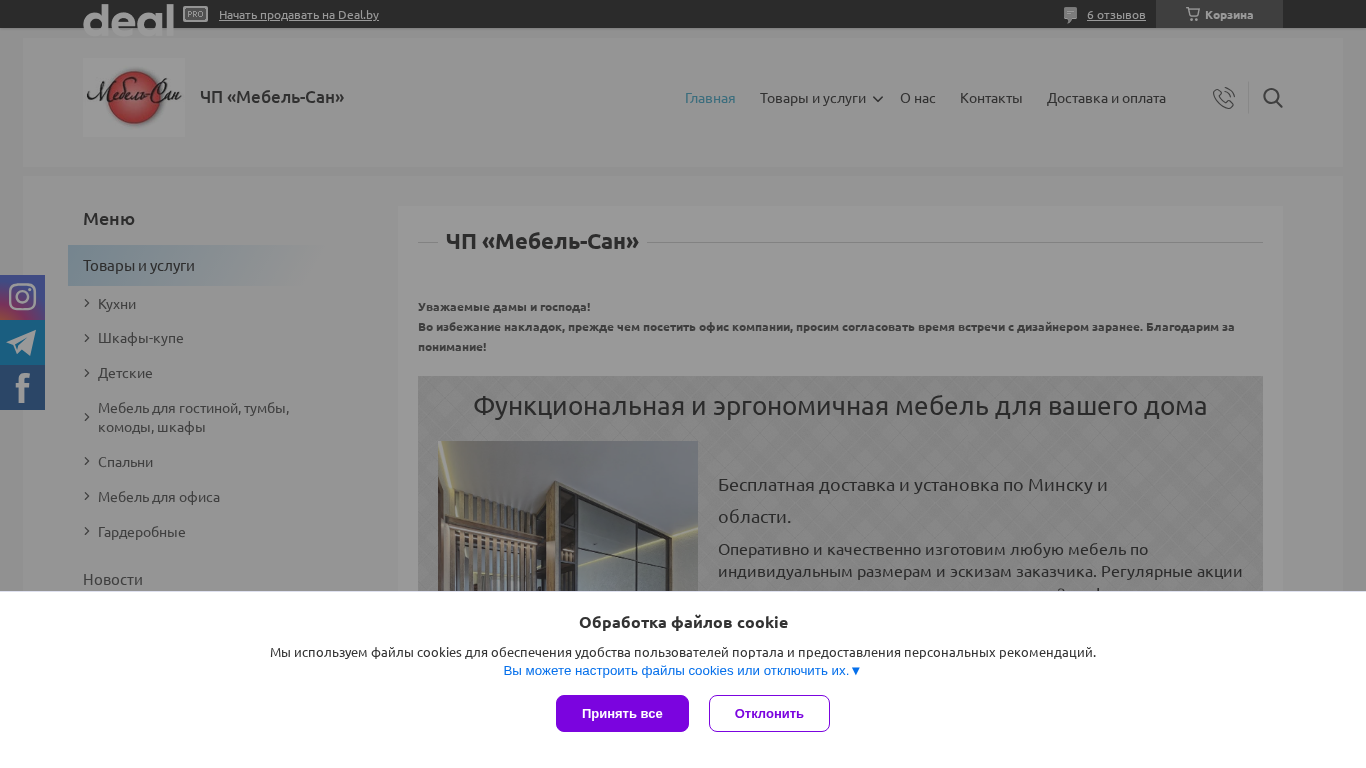The height and width of the screenshot is (768, 1366).
Task: Open the Кухни category link
Action: point(117,304)
